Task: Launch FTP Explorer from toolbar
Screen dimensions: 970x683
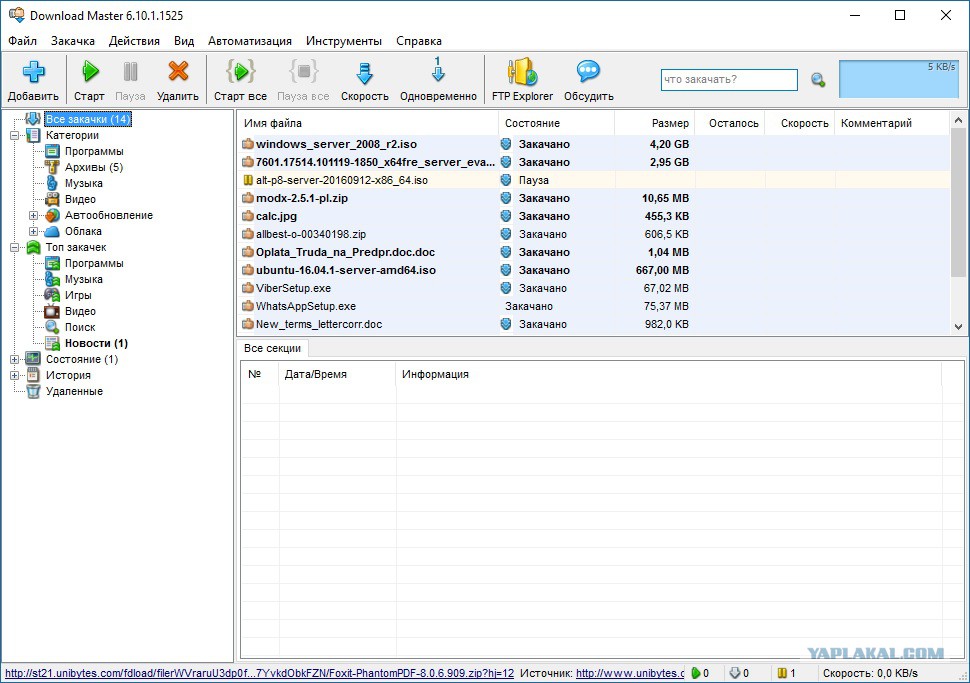Action: (522, 72)
